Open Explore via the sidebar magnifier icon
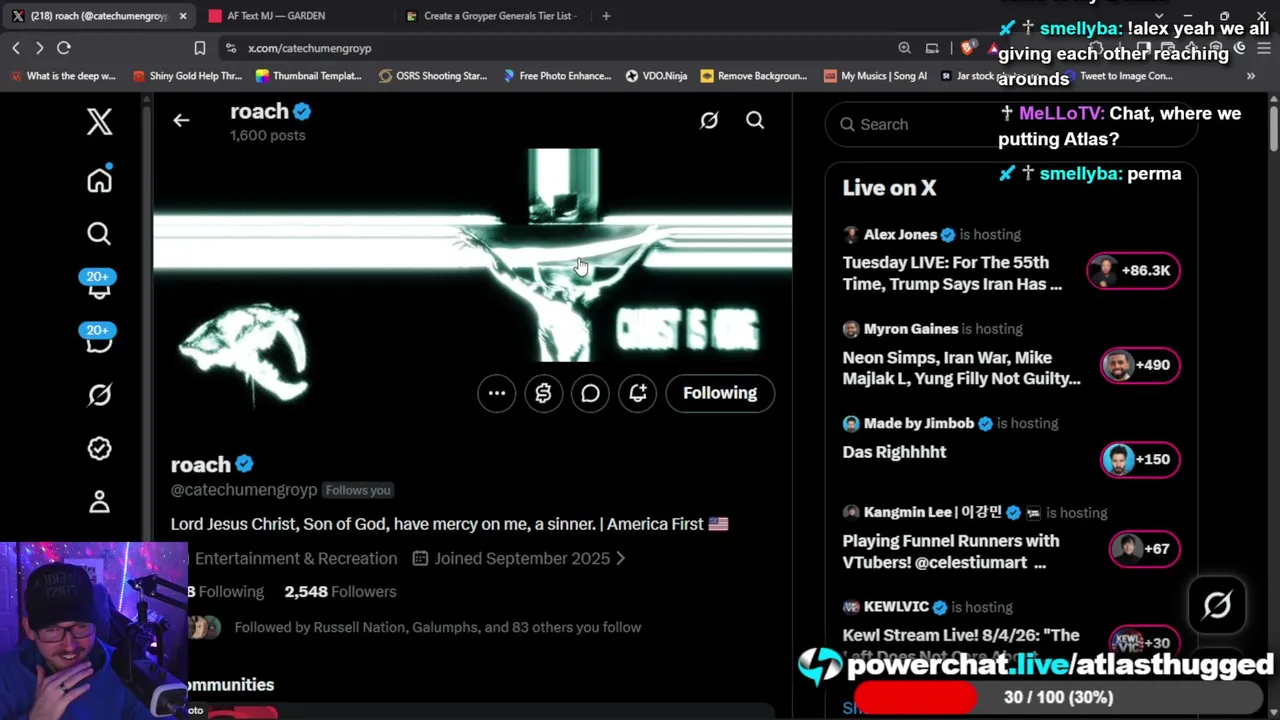 [x=99, y=233]
